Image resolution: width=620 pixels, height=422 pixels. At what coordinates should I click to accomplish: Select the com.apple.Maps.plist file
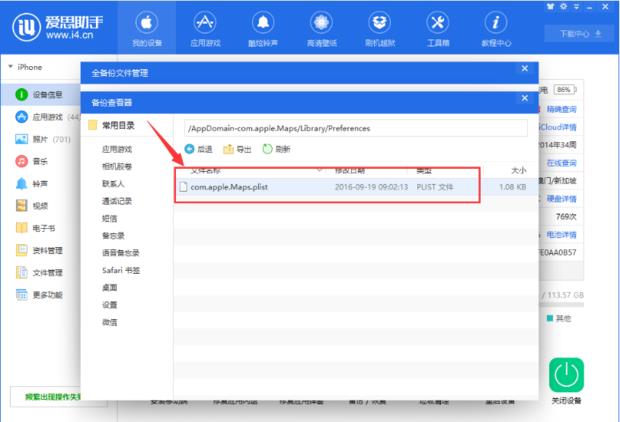(x=229, y=187)
